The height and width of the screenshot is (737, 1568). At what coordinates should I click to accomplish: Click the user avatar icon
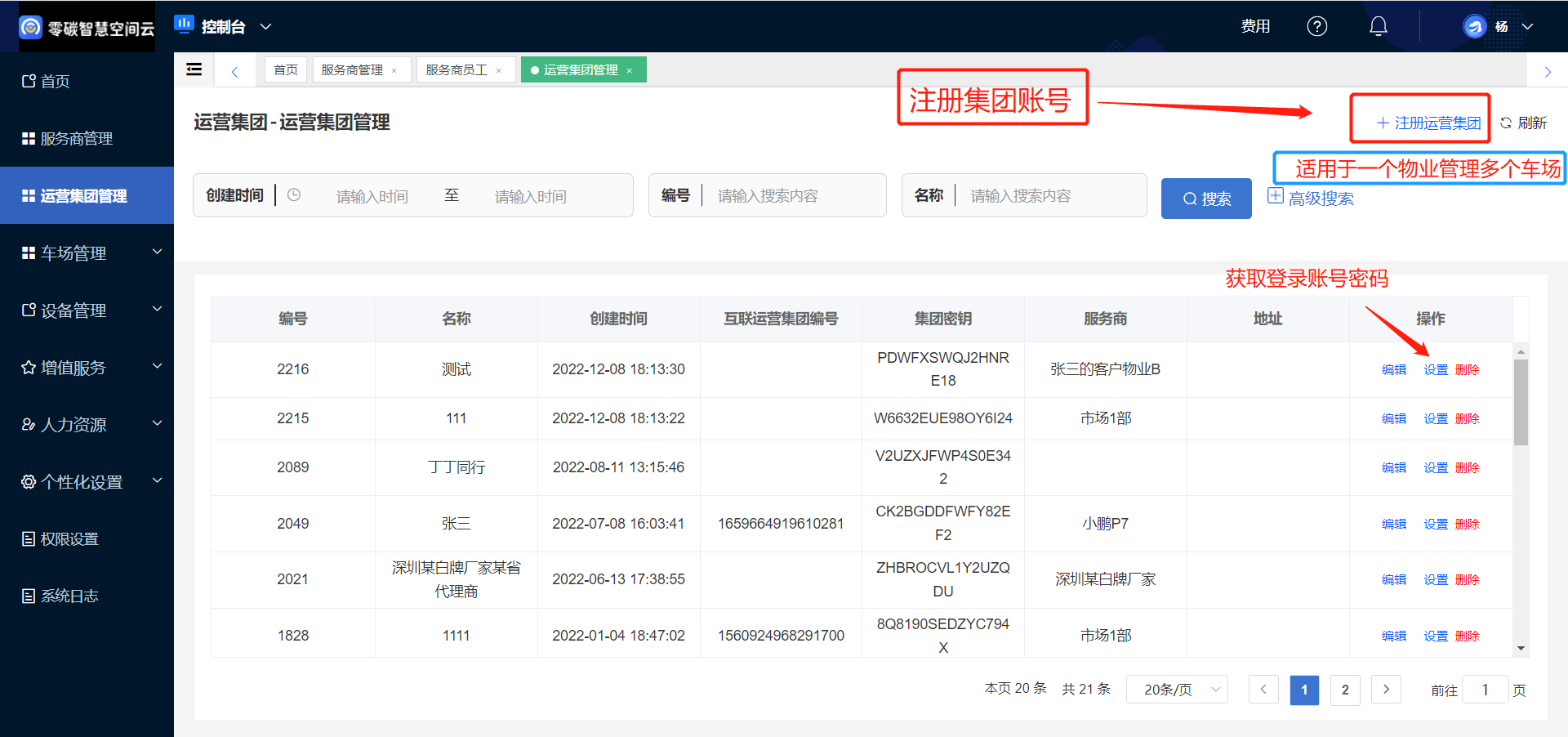point(1475,26)
